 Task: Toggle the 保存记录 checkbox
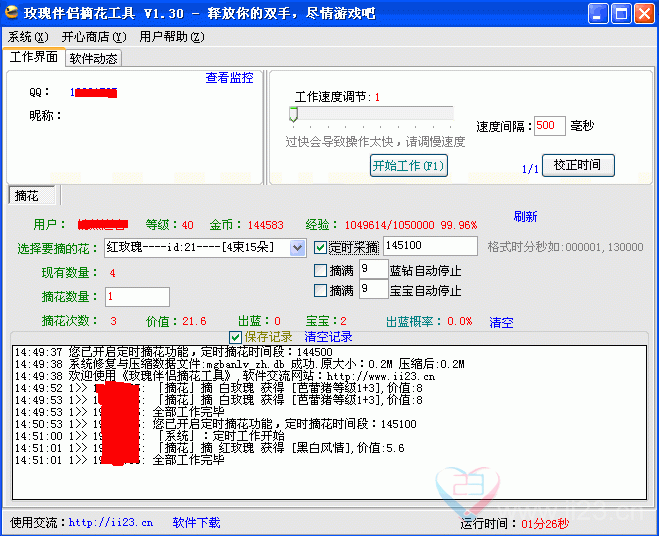pos(235,337)
